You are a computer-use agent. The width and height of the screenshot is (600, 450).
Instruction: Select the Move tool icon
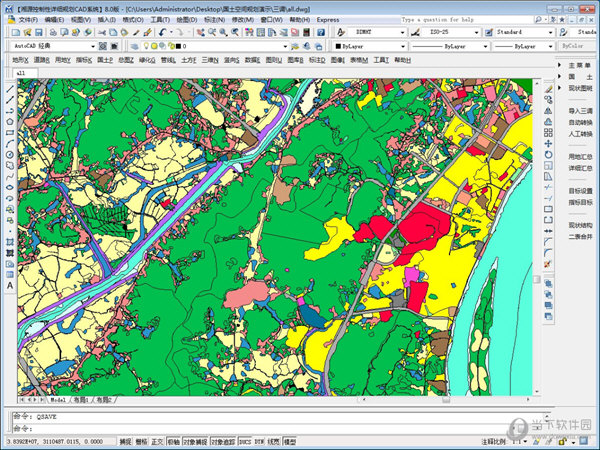click(548, 143)
